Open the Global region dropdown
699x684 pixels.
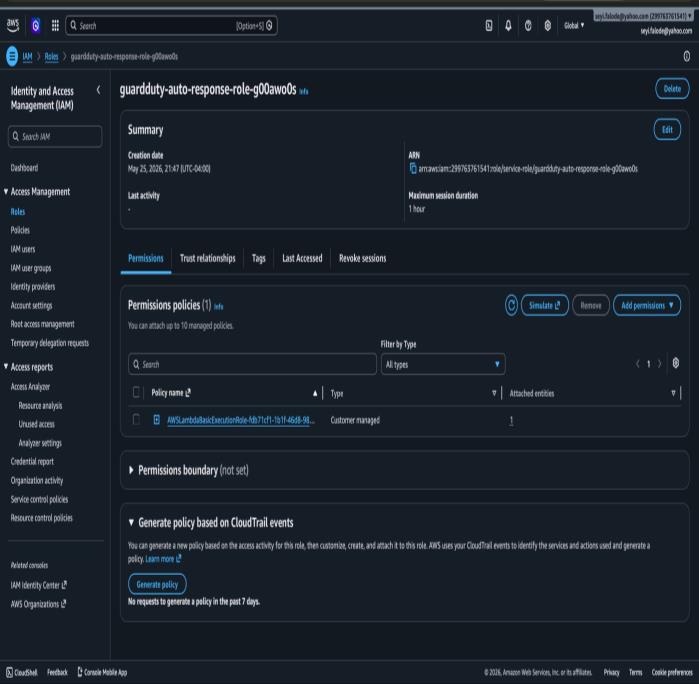pyautogui.click(x=574, y=25)
